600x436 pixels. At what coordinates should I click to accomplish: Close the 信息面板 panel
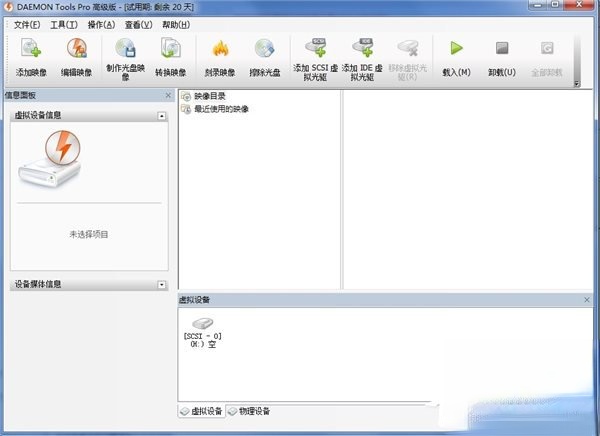coord(168,95)
